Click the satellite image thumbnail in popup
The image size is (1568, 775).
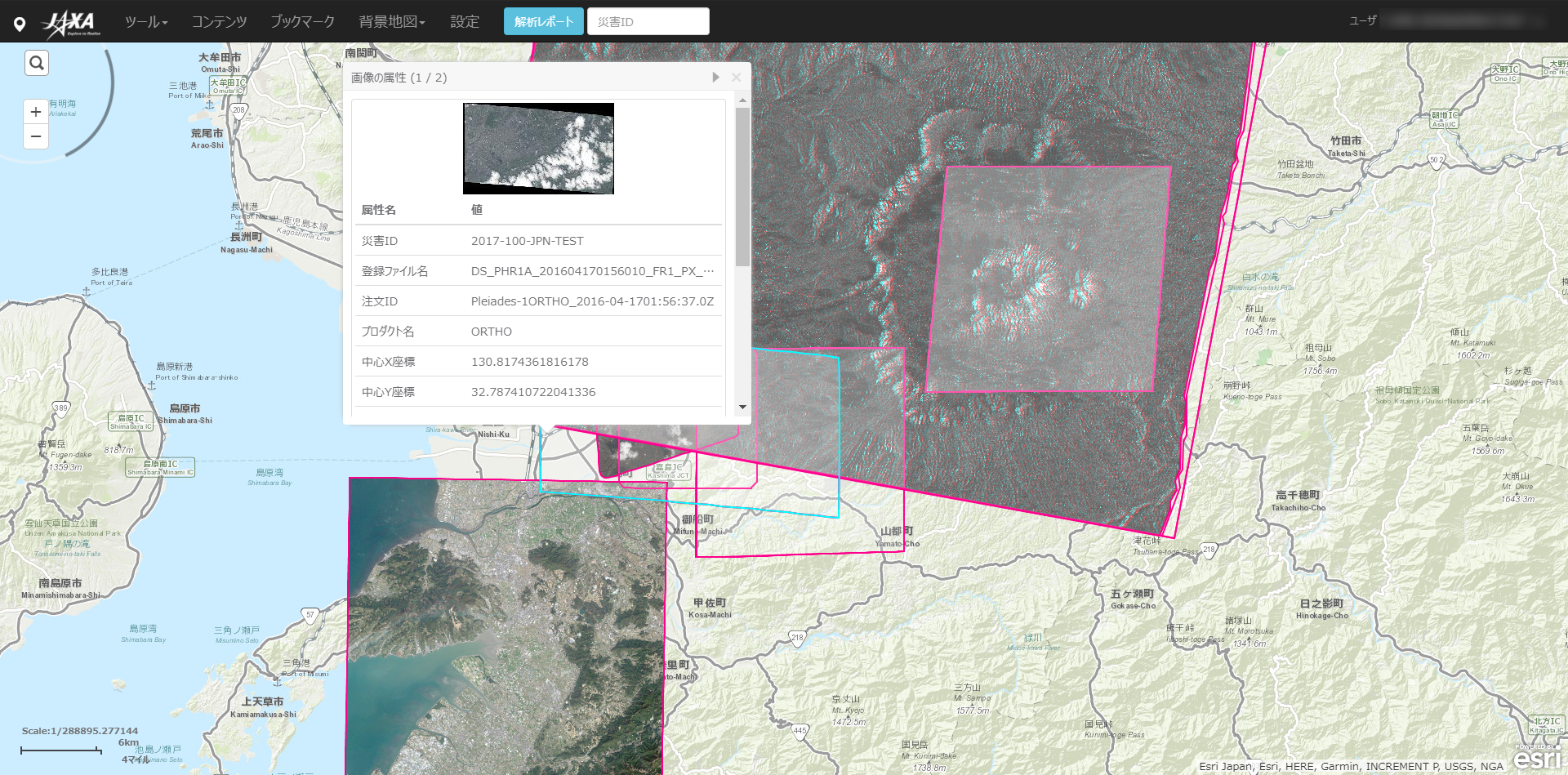(538, 149)
